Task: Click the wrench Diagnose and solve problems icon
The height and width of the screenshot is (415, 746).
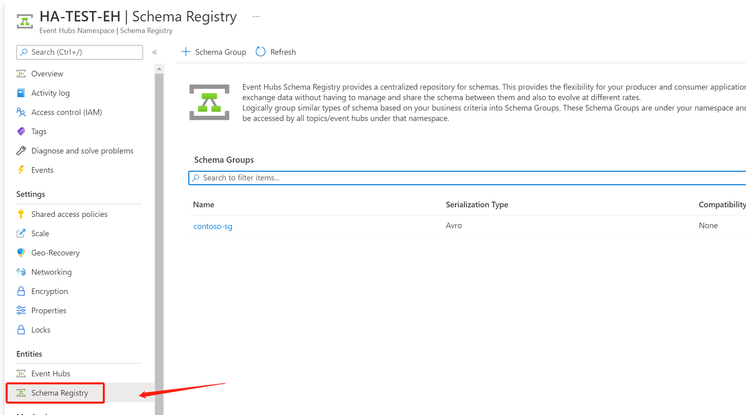Action: 21,151
